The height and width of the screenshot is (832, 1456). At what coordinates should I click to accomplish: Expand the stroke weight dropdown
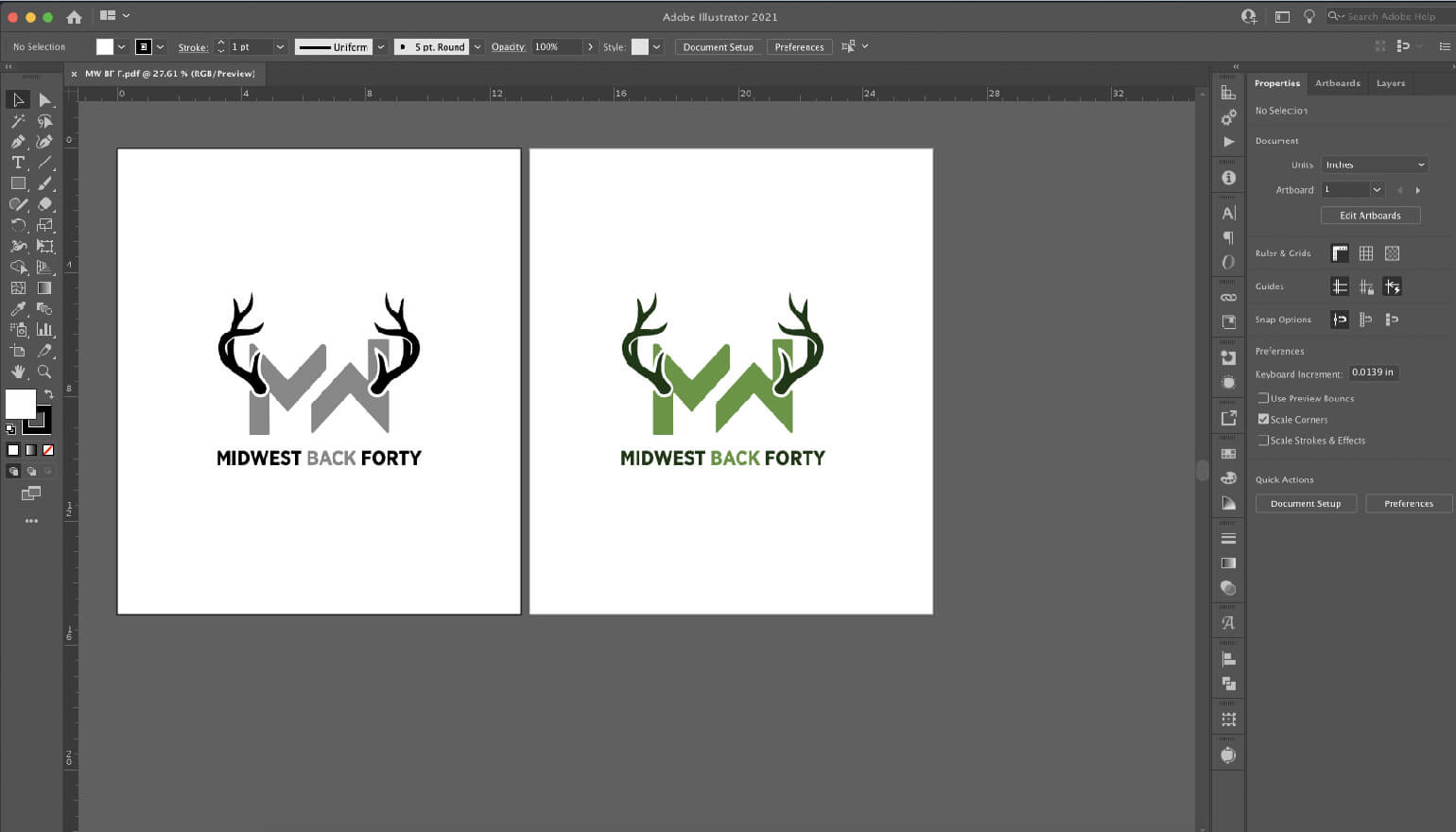[x=280, y=46]
